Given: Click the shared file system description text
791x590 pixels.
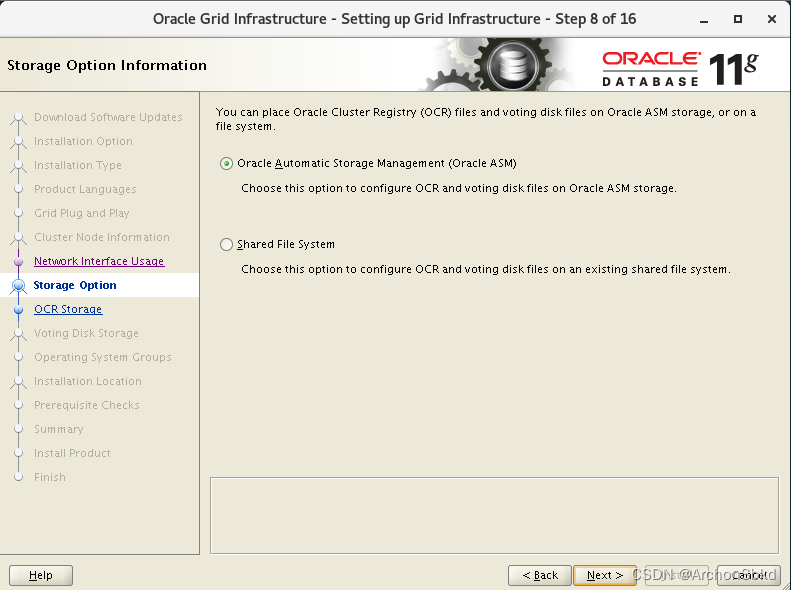Looking at the screenshot, I should (486, 269).
